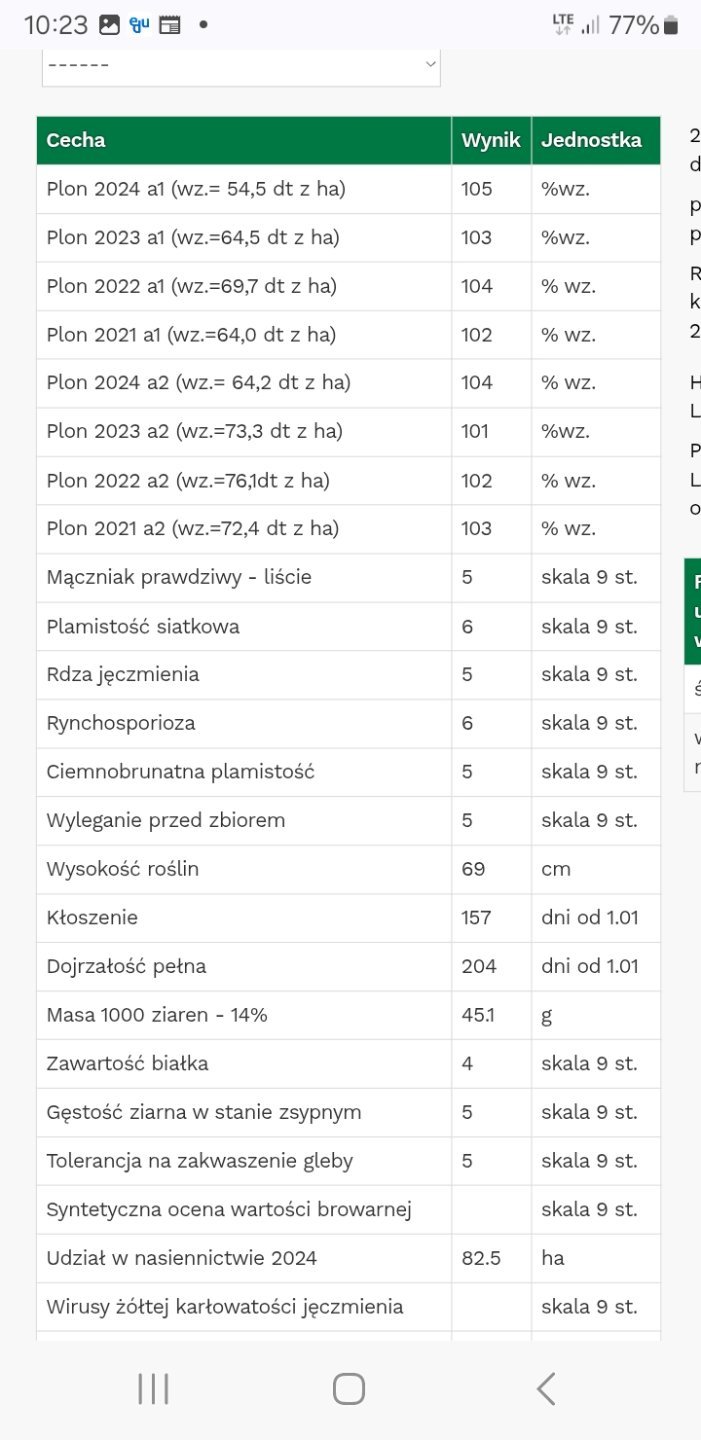The height and width of the screenshot is (1440, 701).
Task: Open recent apps with the three-line button
Action: [x=153, y=1389]
